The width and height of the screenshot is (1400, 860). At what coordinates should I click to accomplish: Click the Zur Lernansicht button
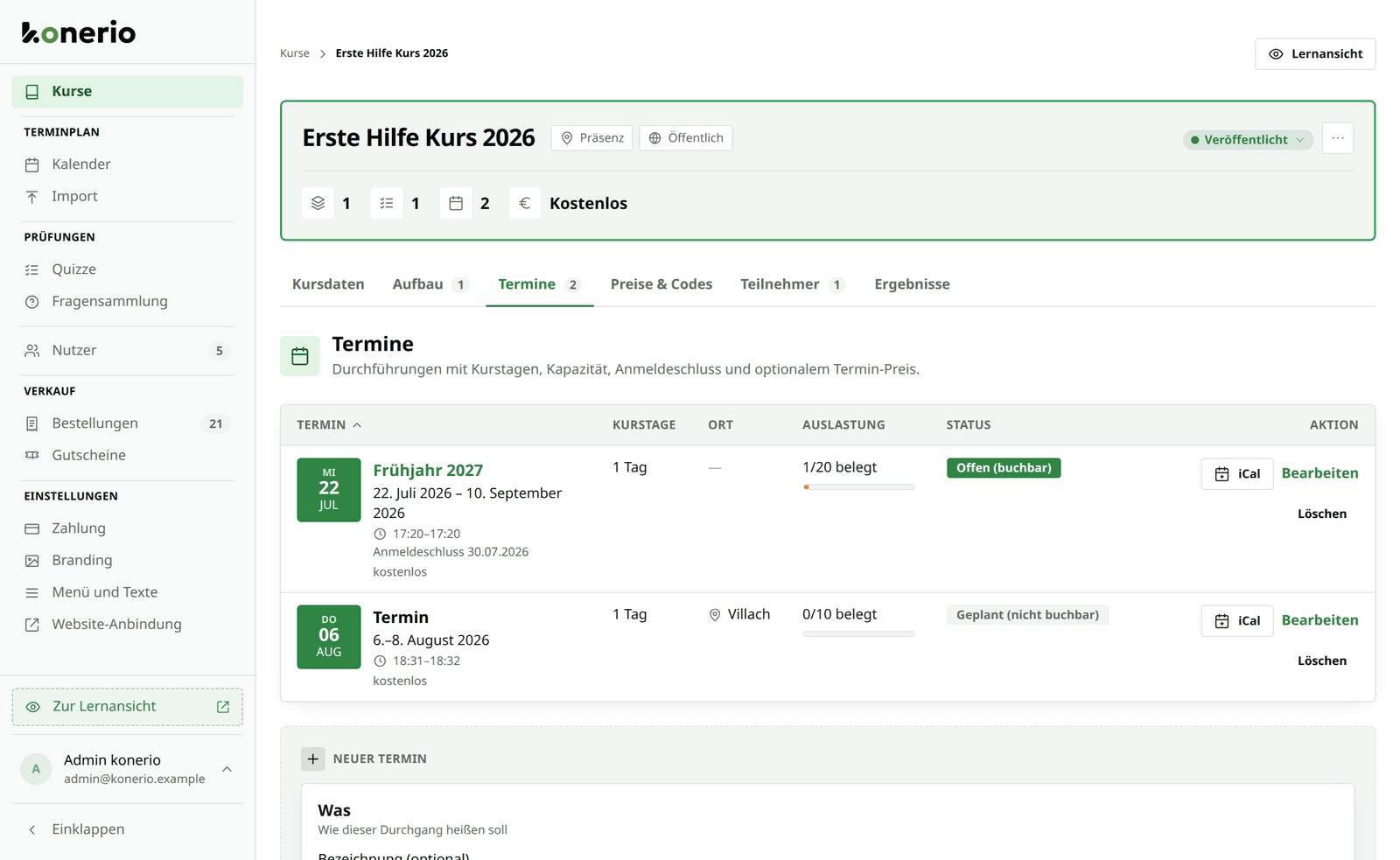coord(128,707)
